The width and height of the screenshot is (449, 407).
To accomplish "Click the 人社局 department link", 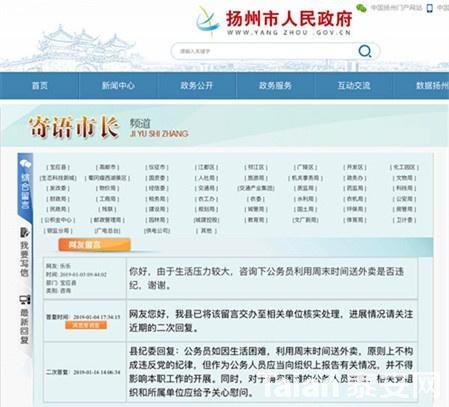I will tap(207, 178).
